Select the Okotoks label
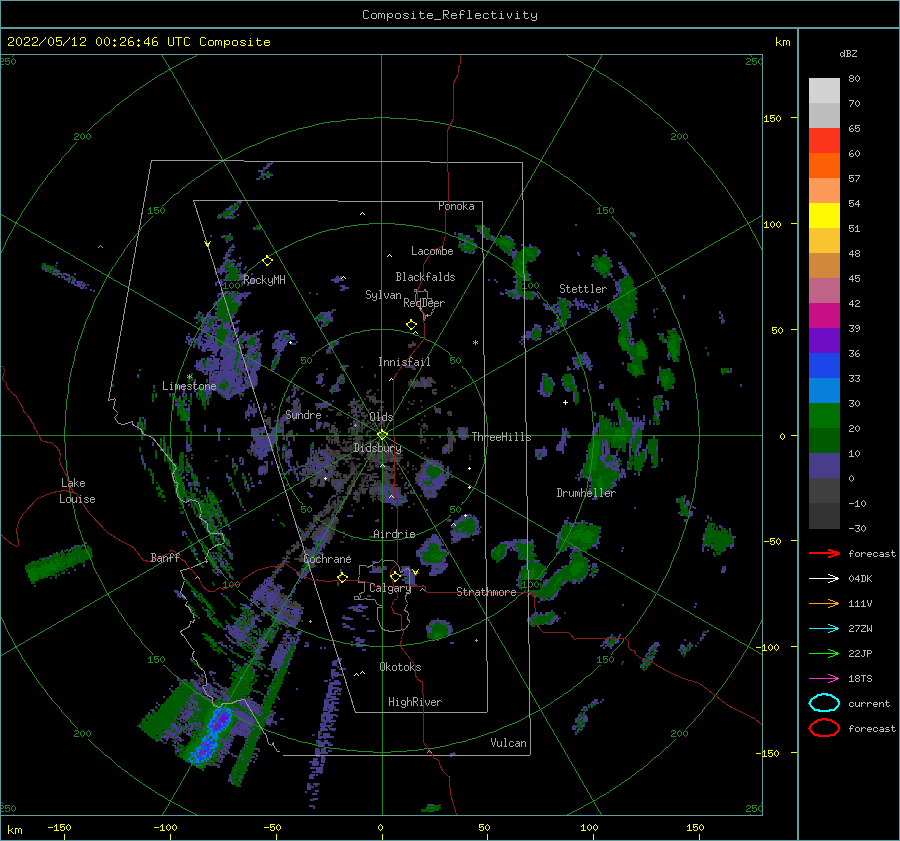The image size is (900, 841). (x=400, y=668)
